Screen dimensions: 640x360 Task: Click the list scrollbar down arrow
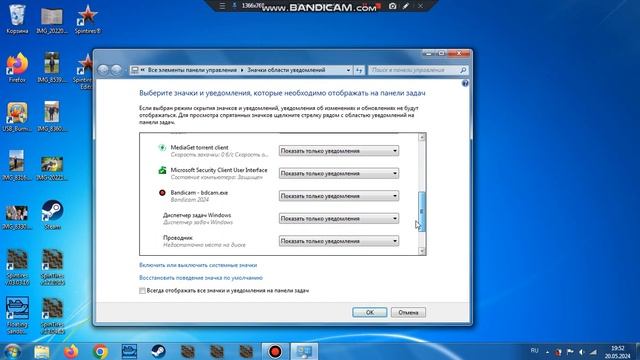coord(422,251)
